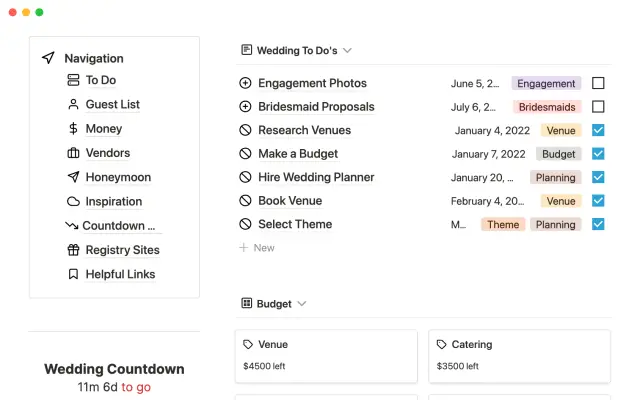Screen dimensions: 640x400
Task: Click the Vendors suitcase icon
Action: pos(73,153)
